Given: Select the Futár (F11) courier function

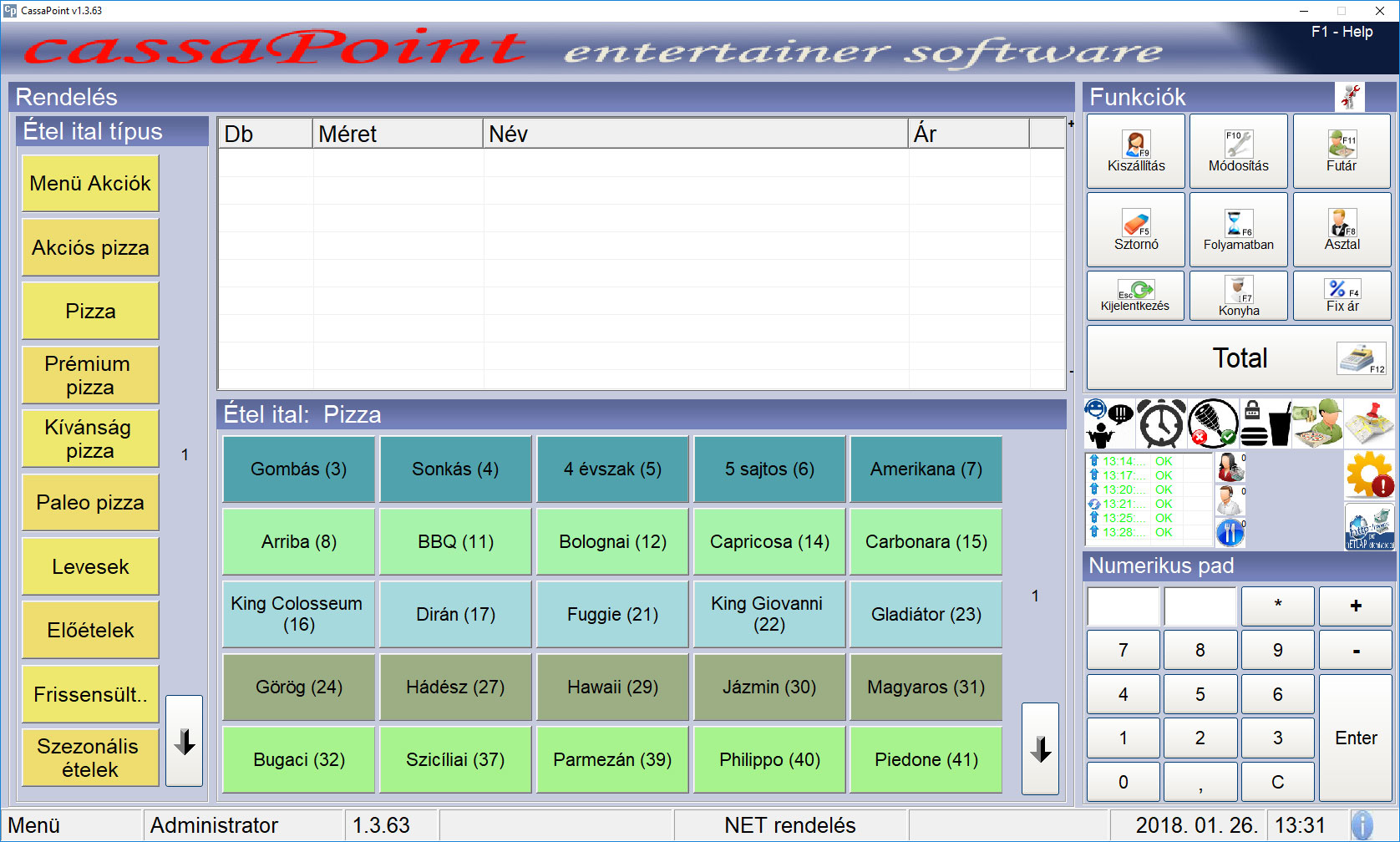Looking at the screenshot, I should pos(1342,151).
